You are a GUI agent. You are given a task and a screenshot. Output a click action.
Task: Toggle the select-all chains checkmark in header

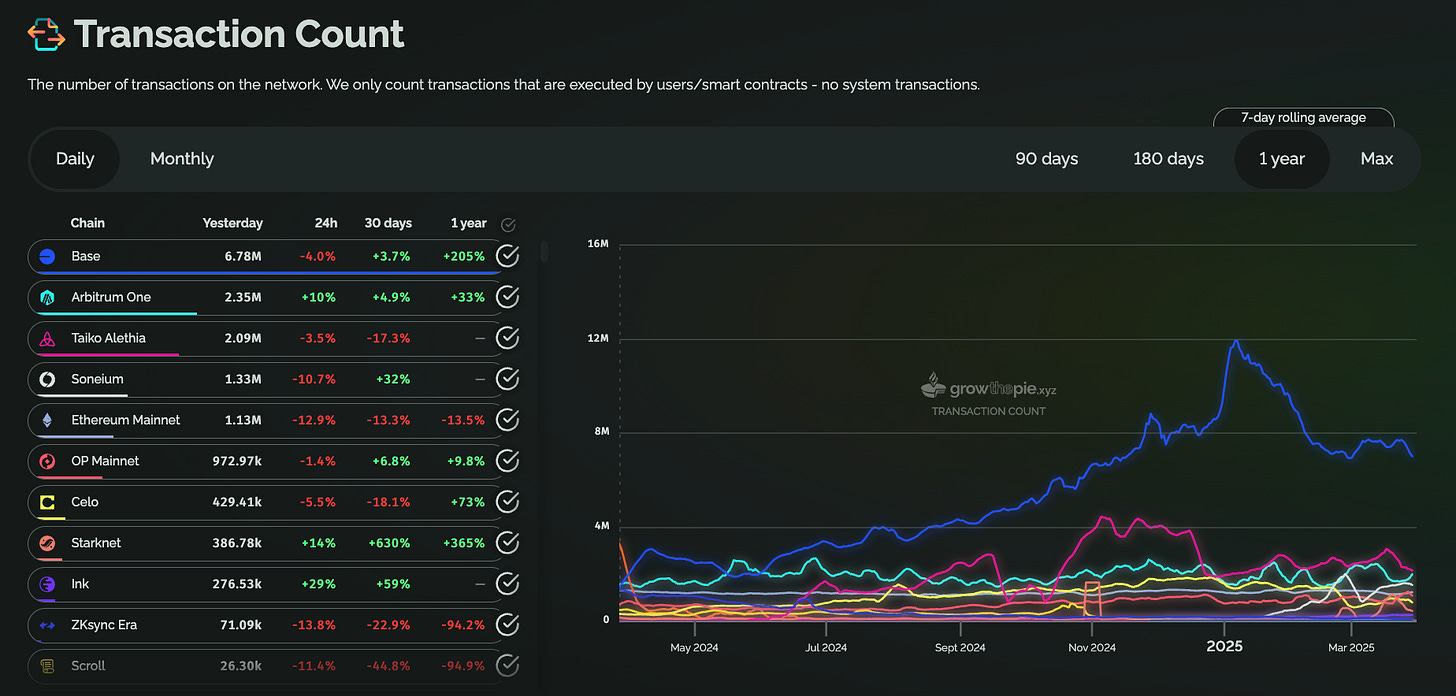(x=508, y=225)
